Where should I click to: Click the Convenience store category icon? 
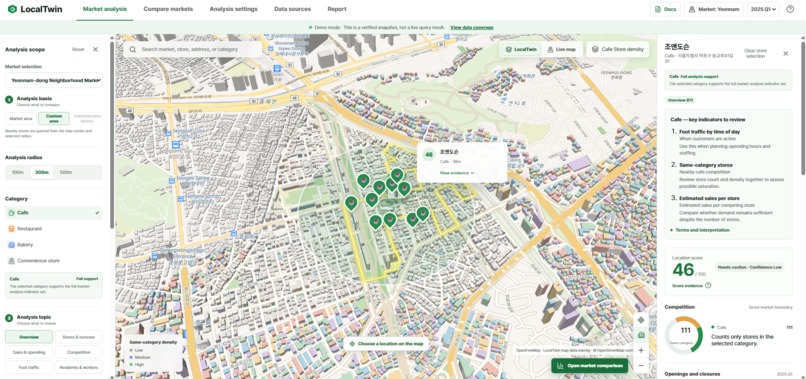click(11, 261)
